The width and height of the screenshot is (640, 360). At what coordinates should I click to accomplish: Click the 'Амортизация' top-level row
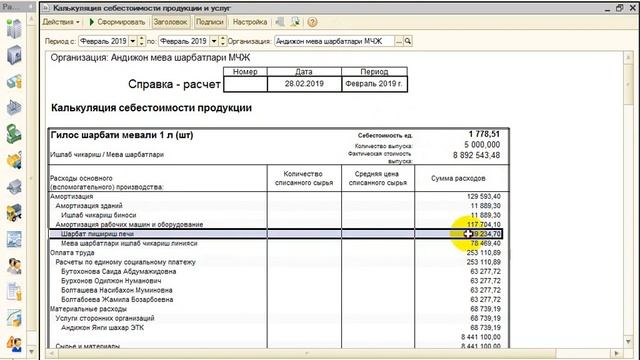279,196
